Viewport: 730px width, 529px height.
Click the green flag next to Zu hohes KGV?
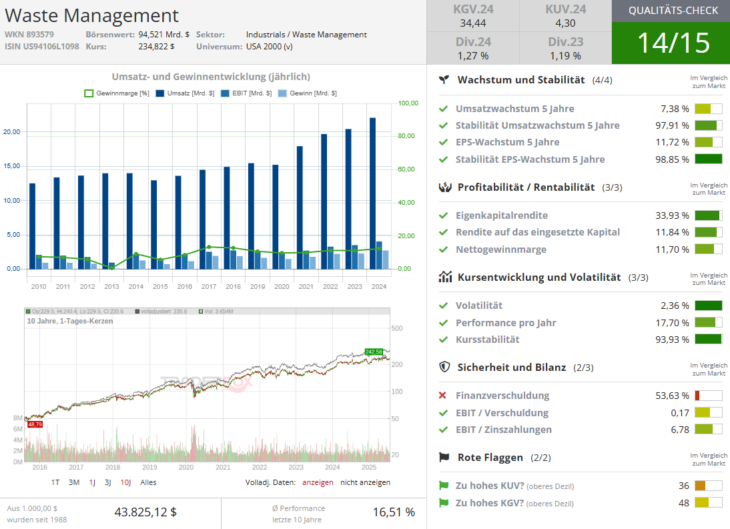tap(443, 503)
